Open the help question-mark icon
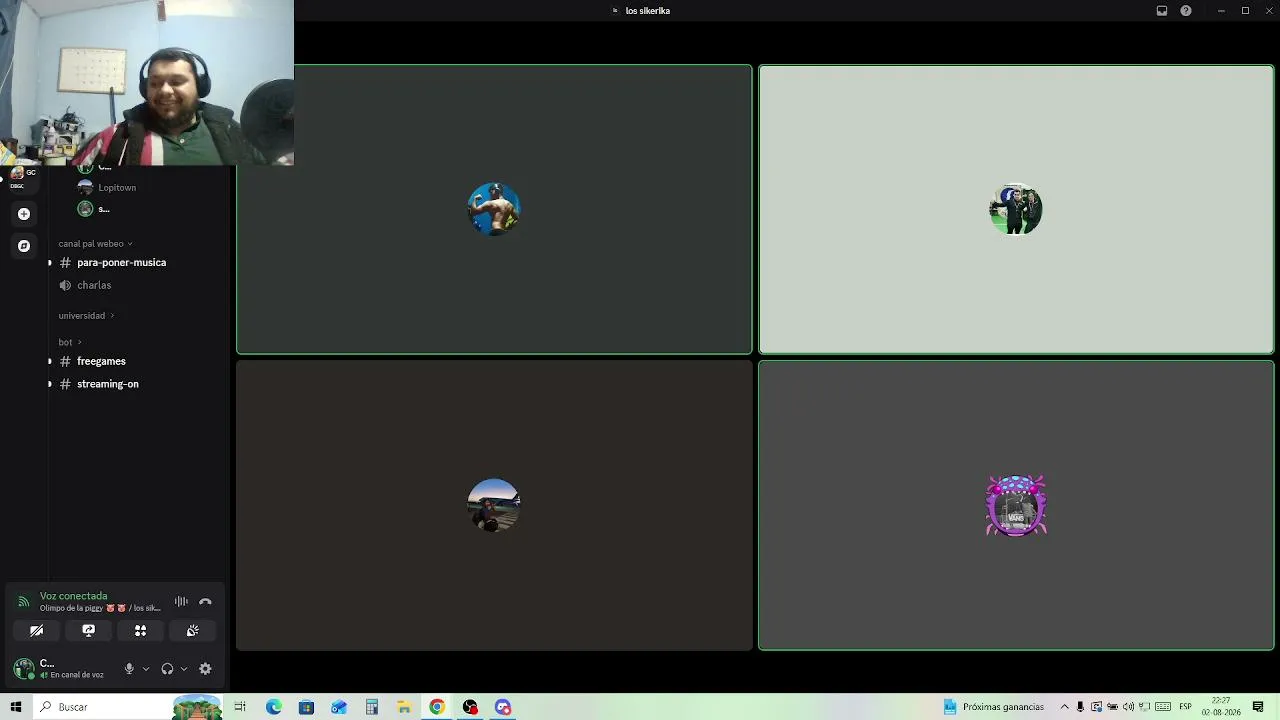 pyautogui.click(x=1186, y=11)
